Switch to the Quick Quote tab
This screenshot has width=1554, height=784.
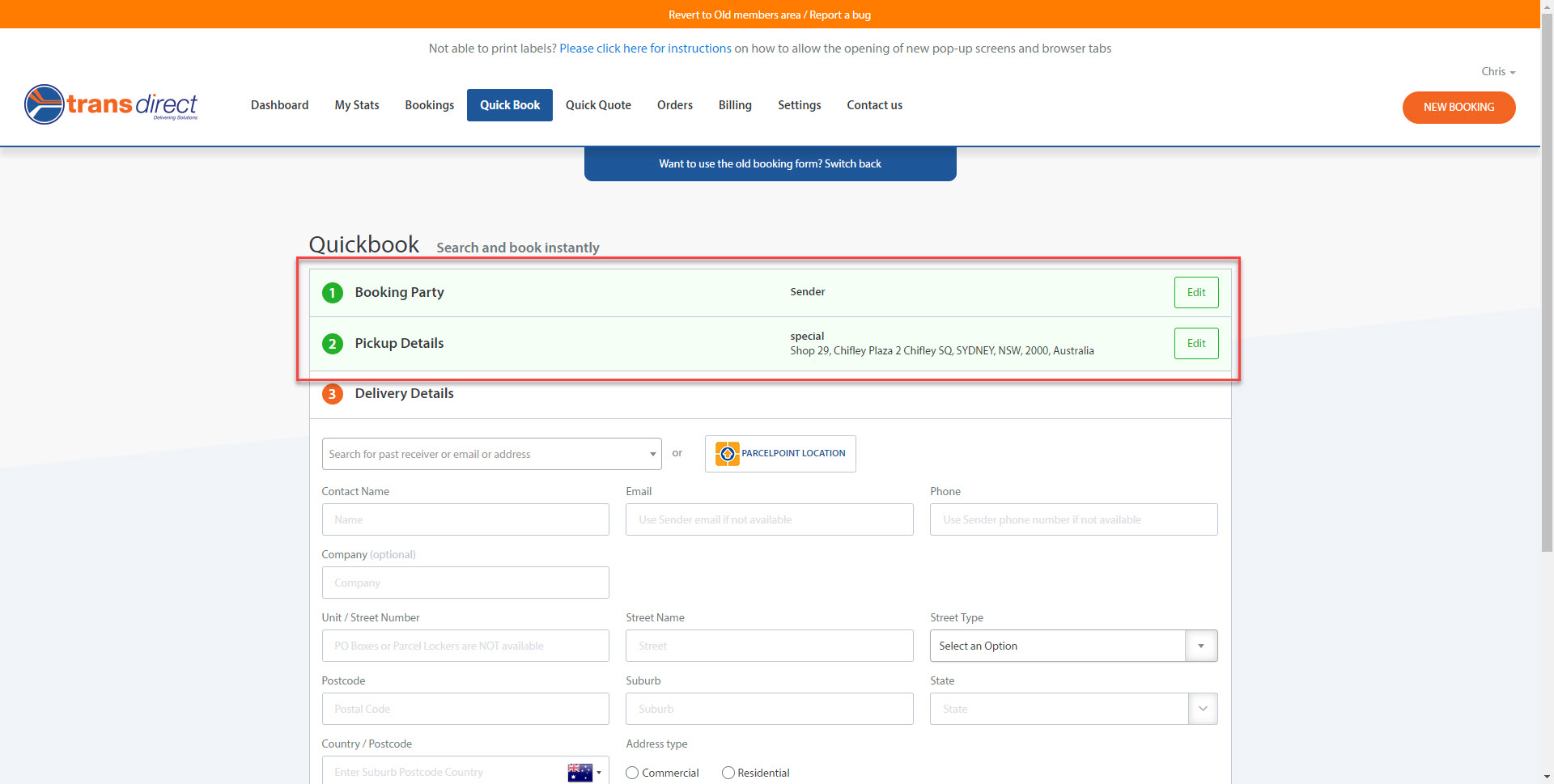598,104
